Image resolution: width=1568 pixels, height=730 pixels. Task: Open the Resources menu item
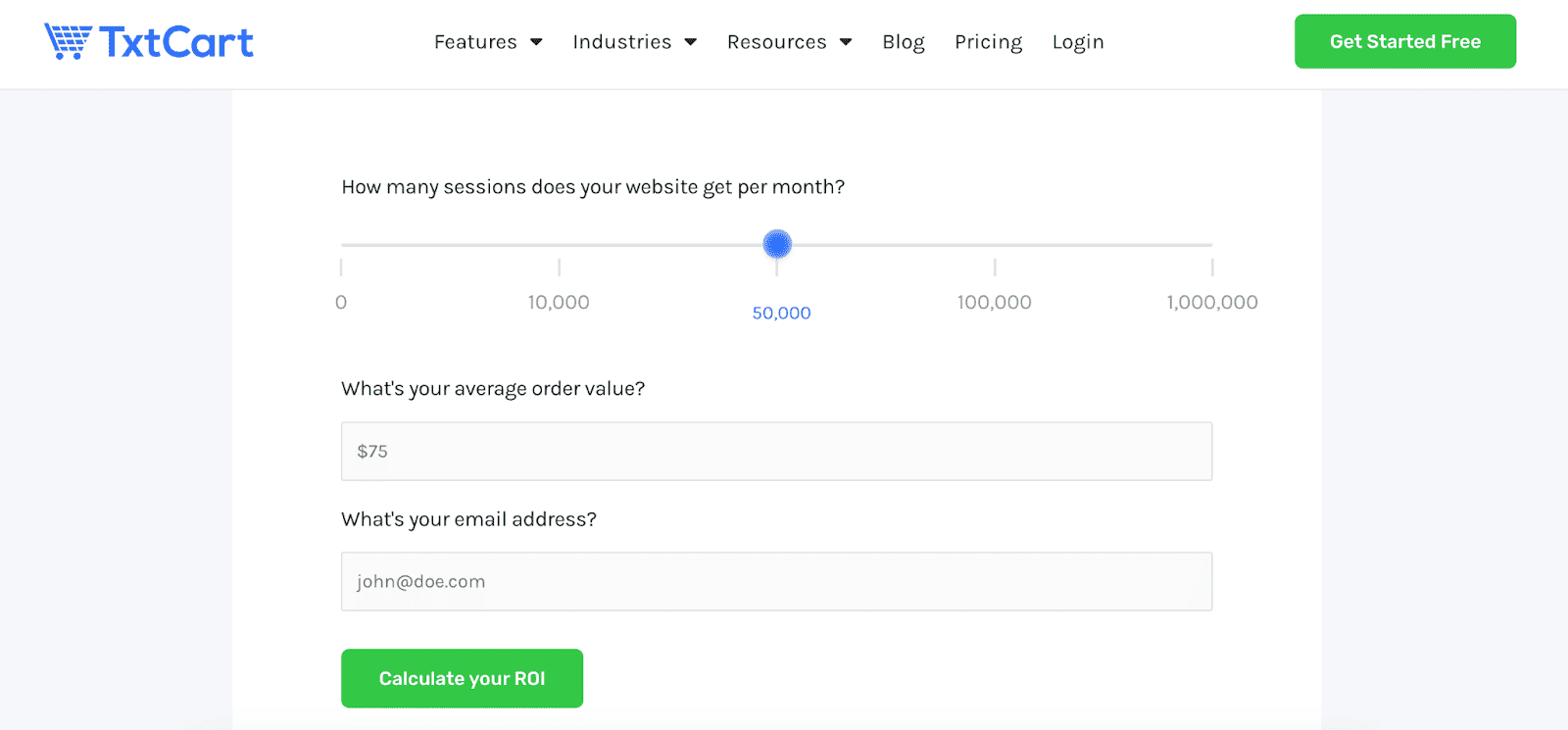pos(776,42)
